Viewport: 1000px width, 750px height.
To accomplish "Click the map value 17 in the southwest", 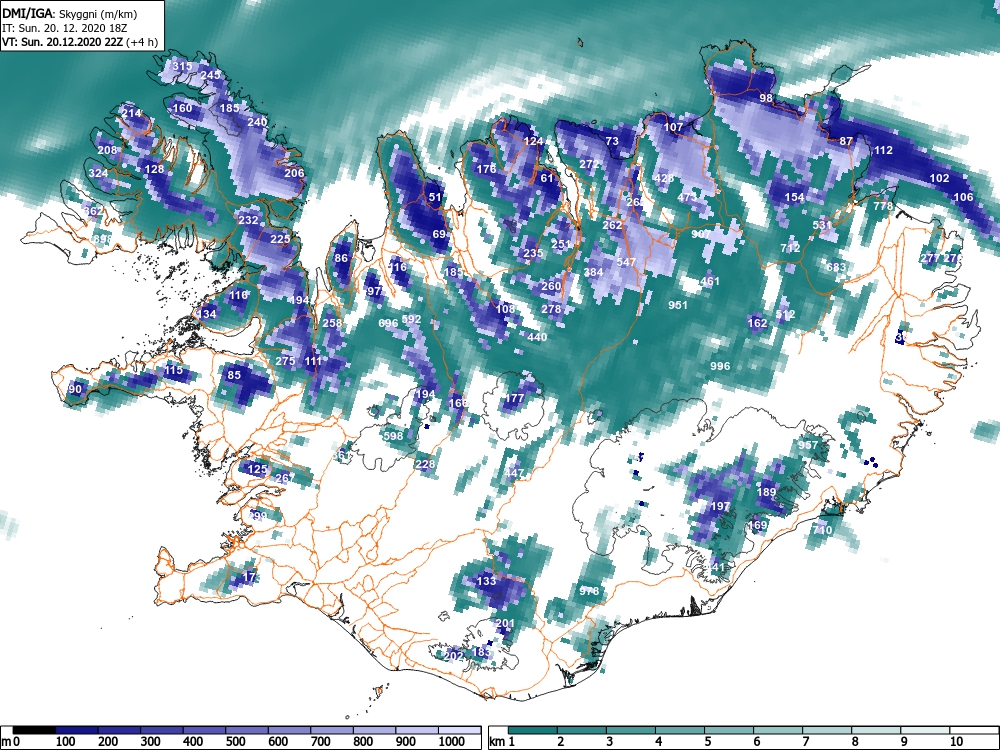I will point(249,576).
